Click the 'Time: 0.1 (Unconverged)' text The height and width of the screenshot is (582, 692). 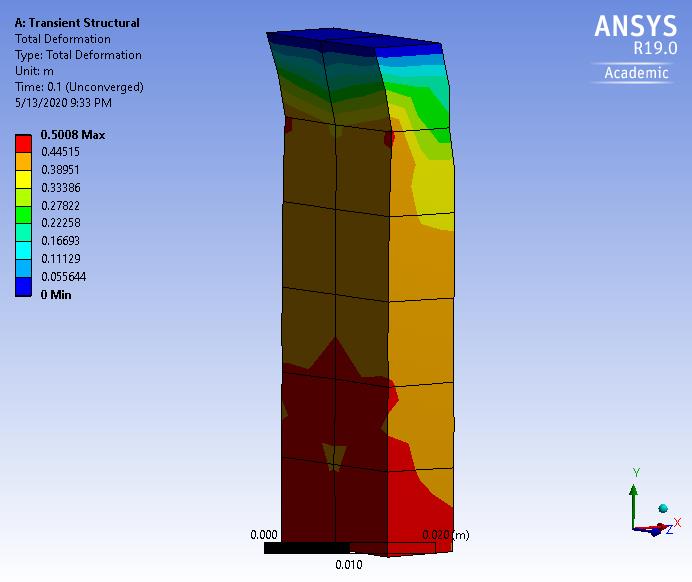pos(79,87)
